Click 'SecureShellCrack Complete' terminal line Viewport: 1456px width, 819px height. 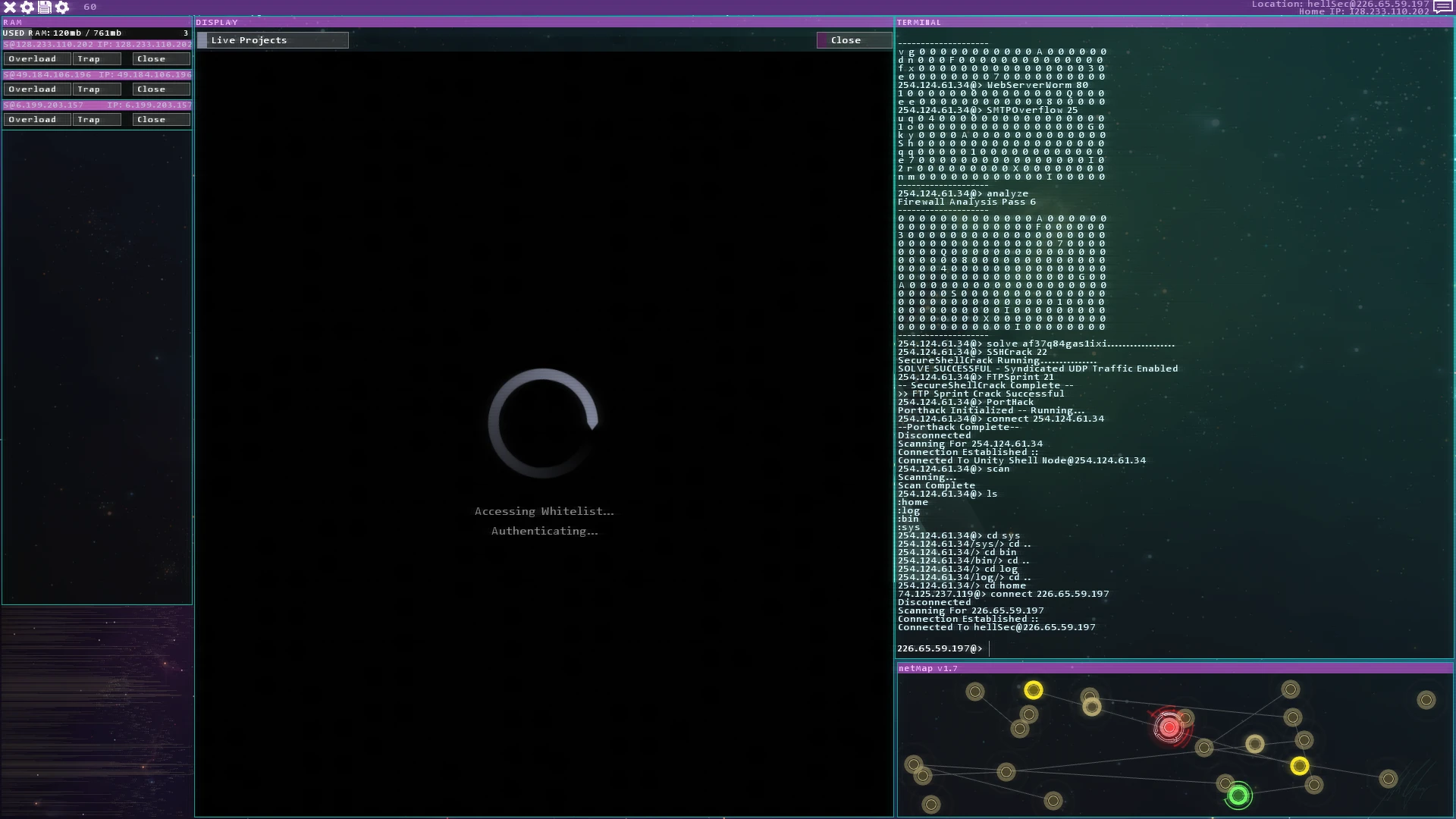pyautogui.click(x=986, y=385)
